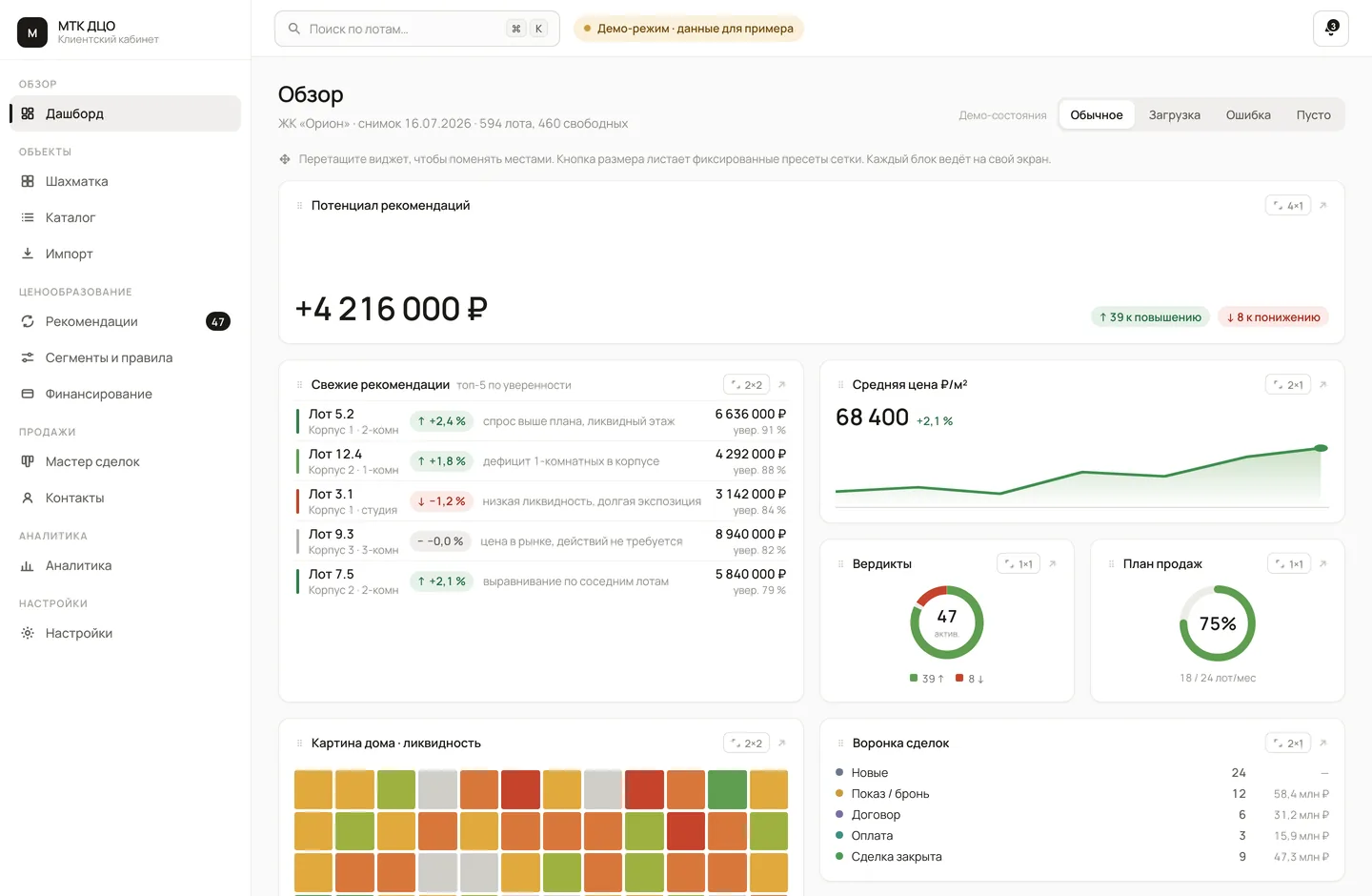Switch demo state to Загрузка

1175,115
